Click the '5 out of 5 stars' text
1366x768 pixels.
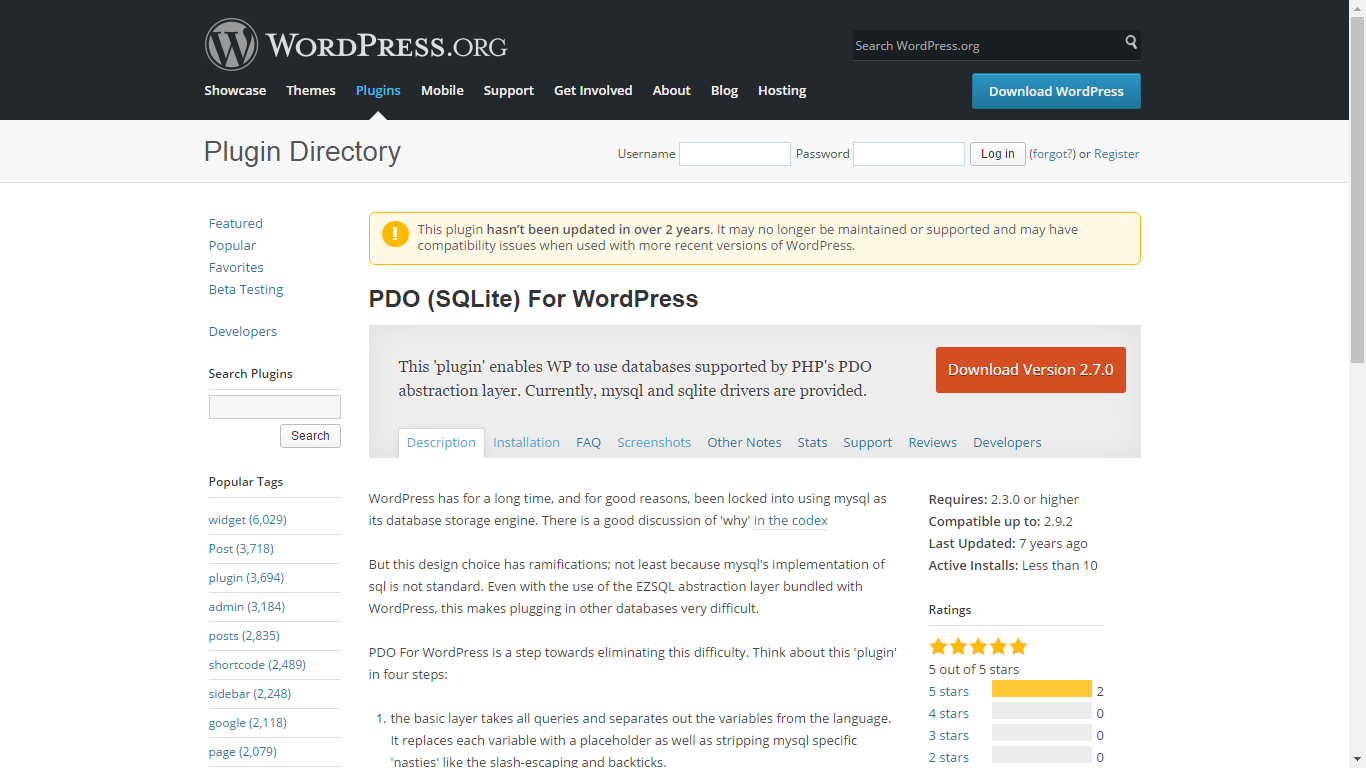(974, 670)
